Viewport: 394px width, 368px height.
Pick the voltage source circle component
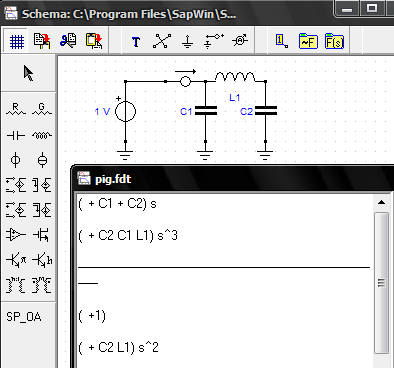15,160
